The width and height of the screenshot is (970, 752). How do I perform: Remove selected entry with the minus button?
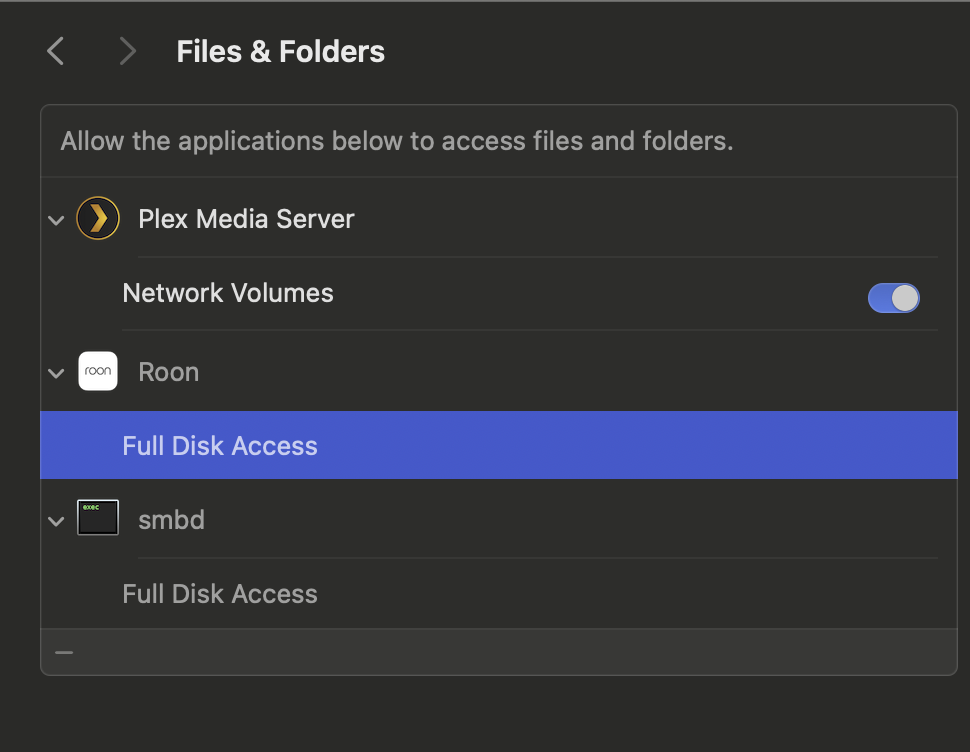point(64,652)
